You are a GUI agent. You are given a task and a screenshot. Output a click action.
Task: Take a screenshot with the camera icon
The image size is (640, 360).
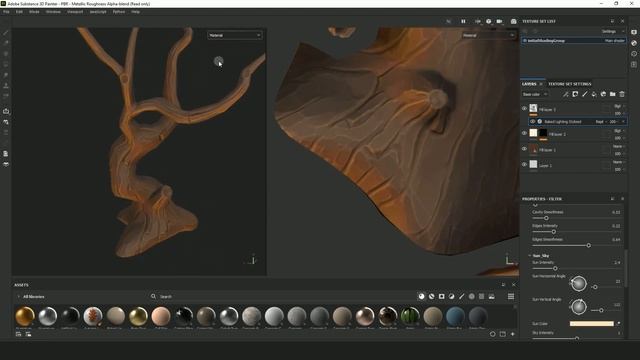513,21
